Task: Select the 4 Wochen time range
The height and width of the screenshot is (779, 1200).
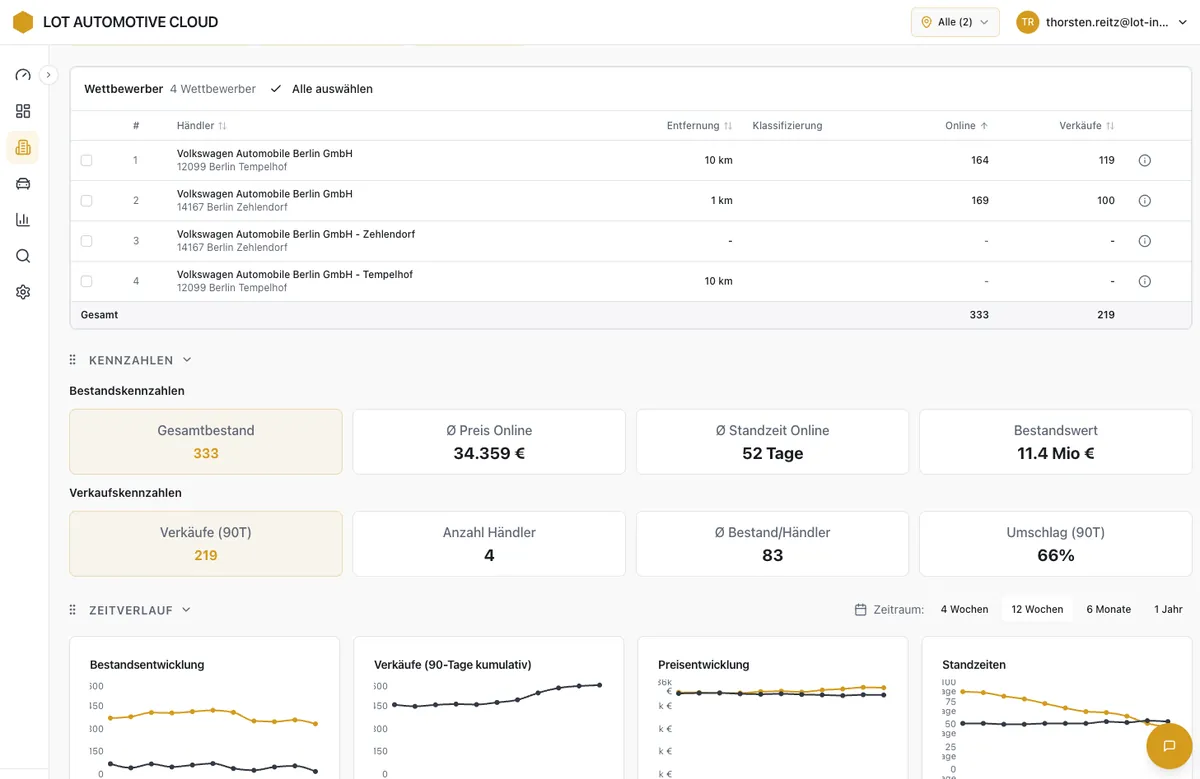Action: coord(964,609)
